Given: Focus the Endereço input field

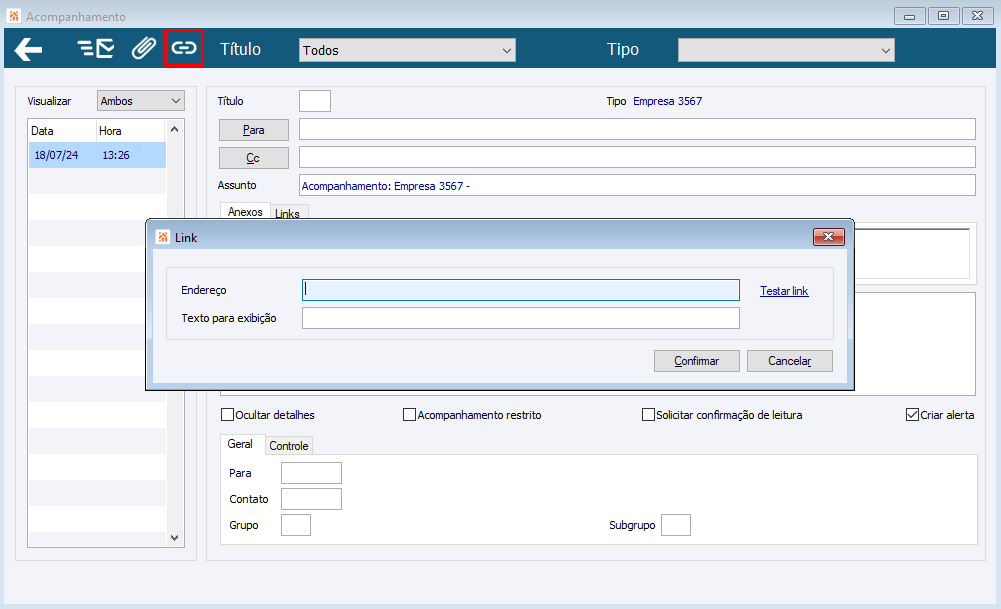Looking at the screenshot, I should pyautogui.click(x=521, y=290).
